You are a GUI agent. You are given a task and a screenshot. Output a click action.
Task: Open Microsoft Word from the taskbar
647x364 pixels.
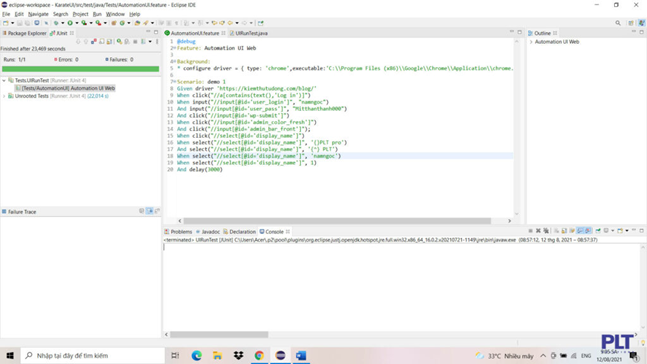(301, 355)
